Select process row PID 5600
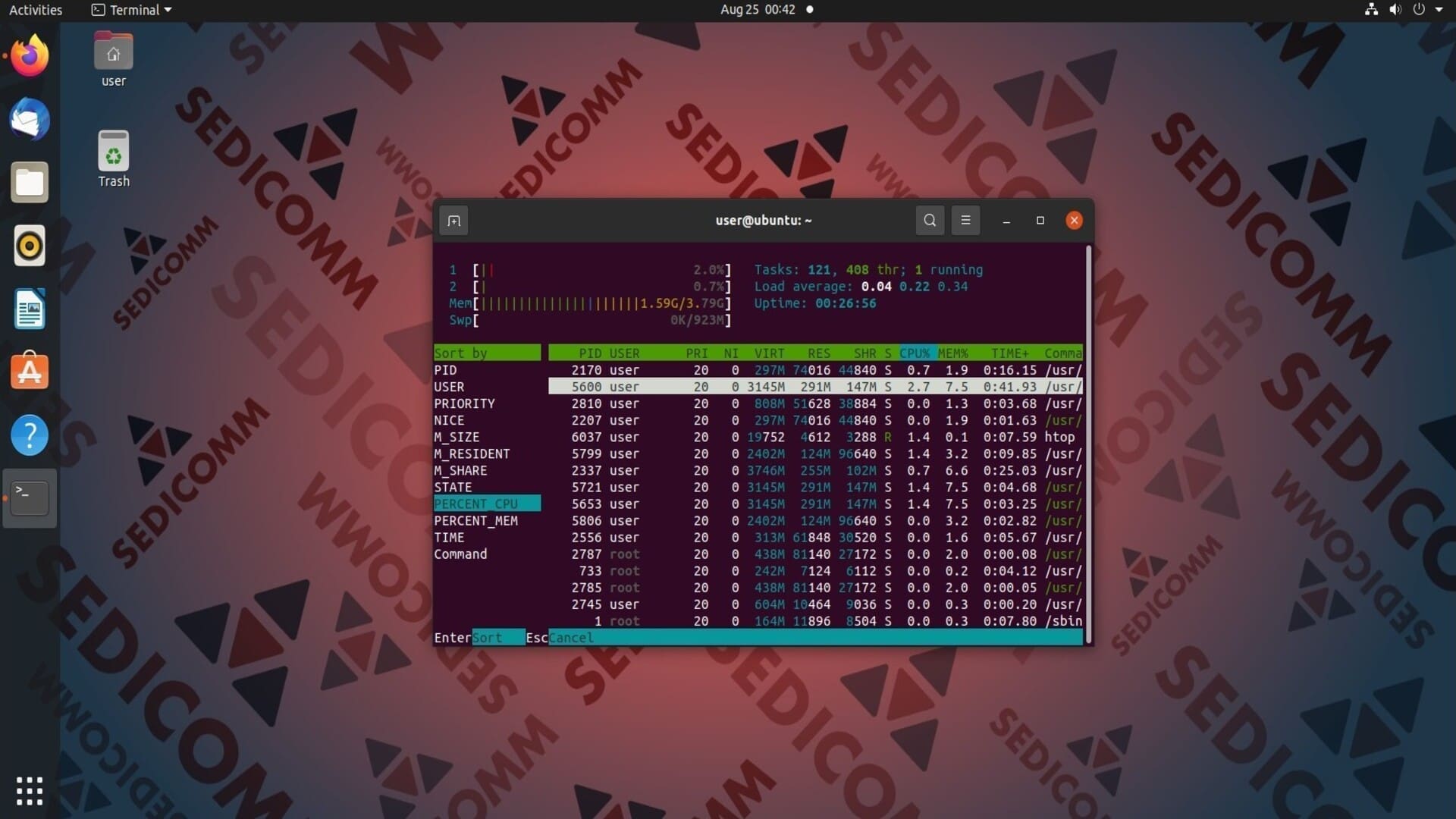1456x819 pixels. 815,387
